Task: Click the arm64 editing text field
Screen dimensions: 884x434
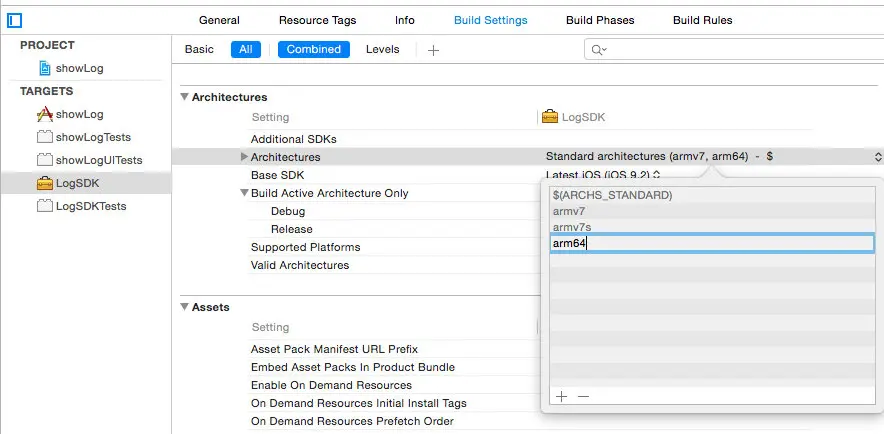Action: [712, 243]
